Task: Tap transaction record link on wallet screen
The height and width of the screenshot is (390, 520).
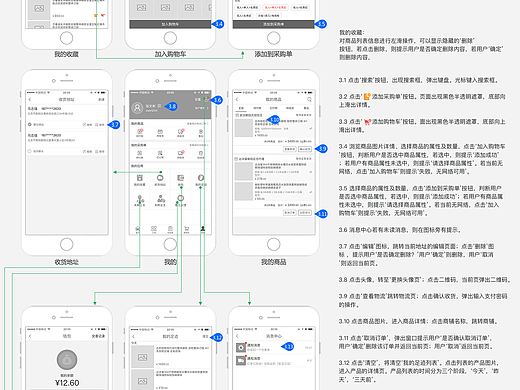Action: [x=98, y=336]
